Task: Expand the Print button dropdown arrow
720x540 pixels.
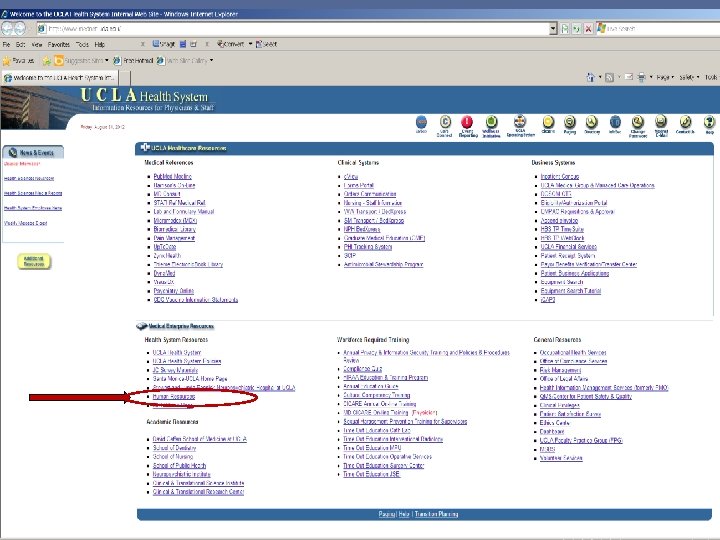Action: click(x=651, y=77)
